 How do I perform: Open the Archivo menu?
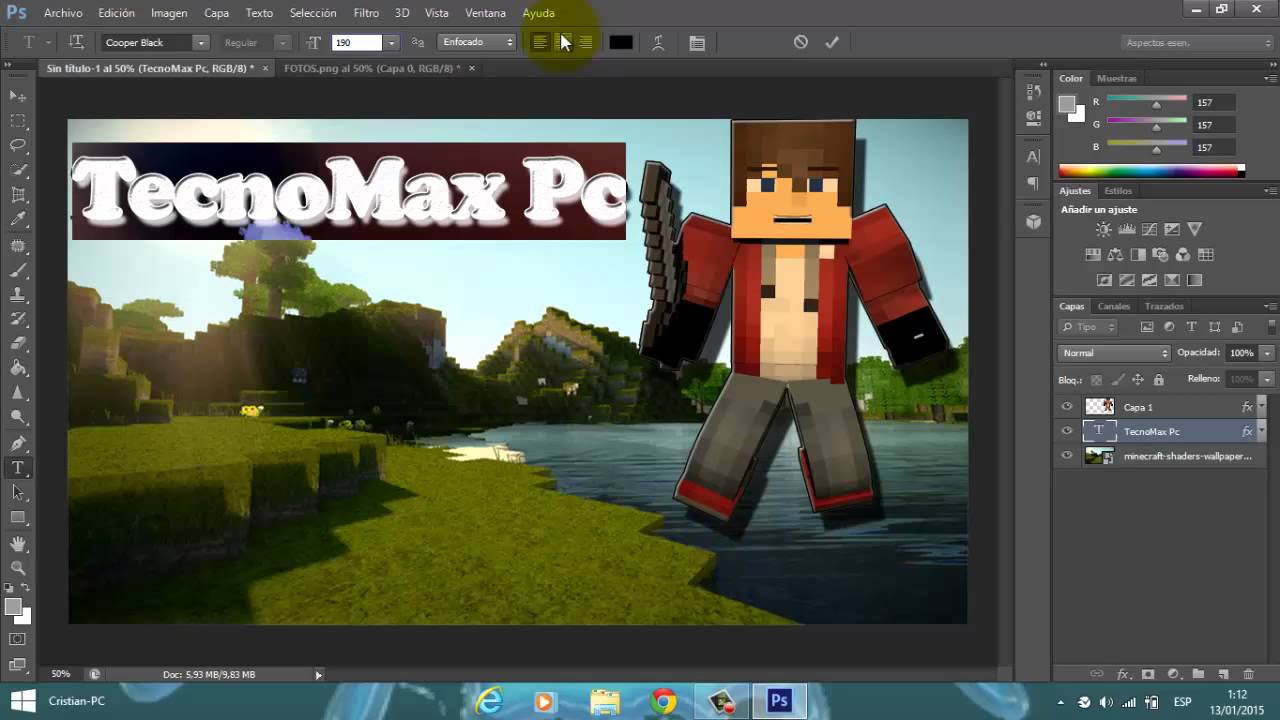tap(63, 13)
